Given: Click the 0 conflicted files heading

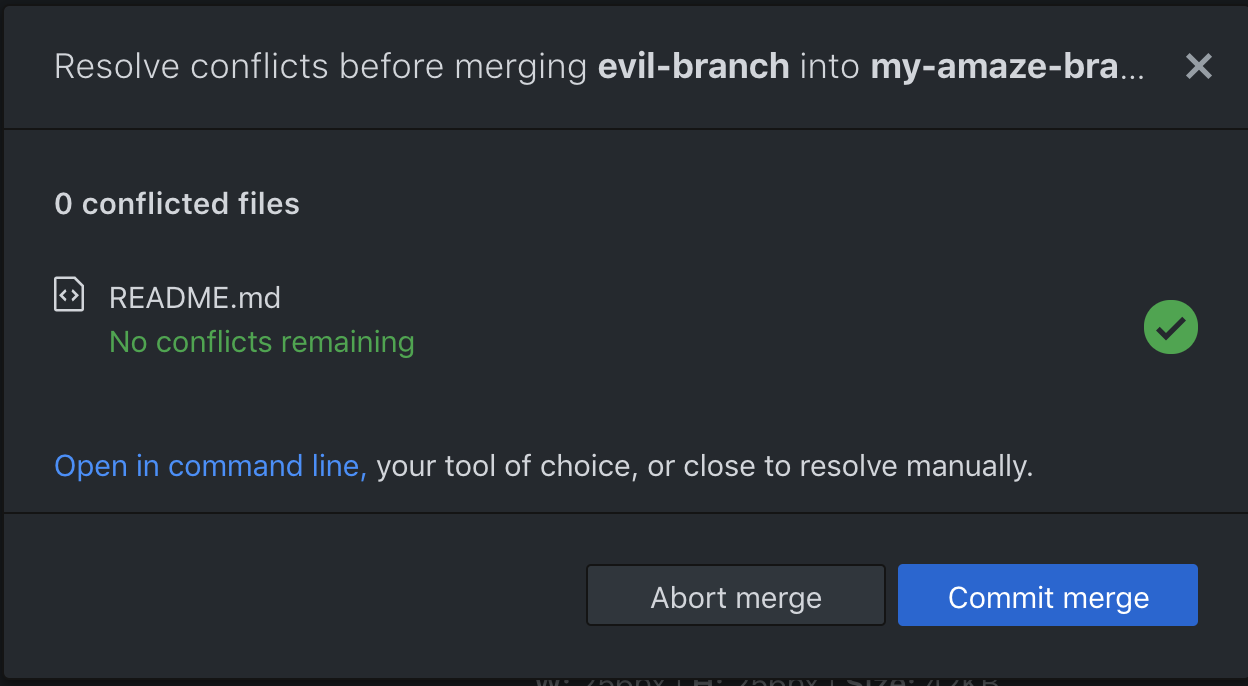Looking at the screenshot, I should click(176, 203).
